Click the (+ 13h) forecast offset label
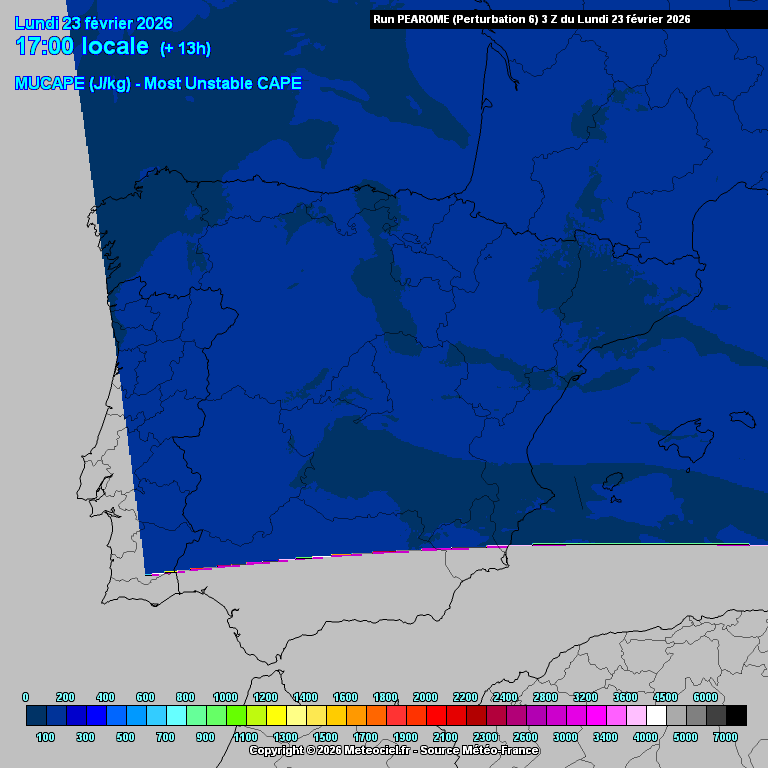 point(185,49)
